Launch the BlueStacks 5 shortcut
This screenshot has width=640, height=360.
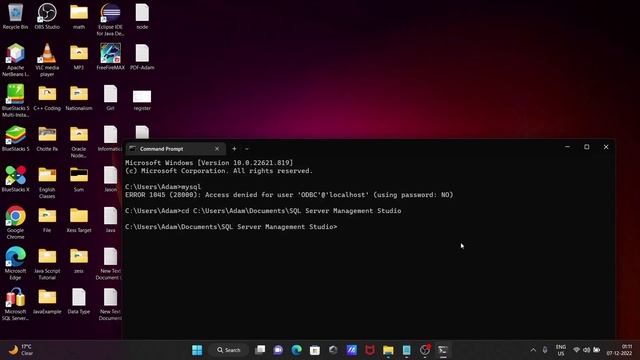16,139
